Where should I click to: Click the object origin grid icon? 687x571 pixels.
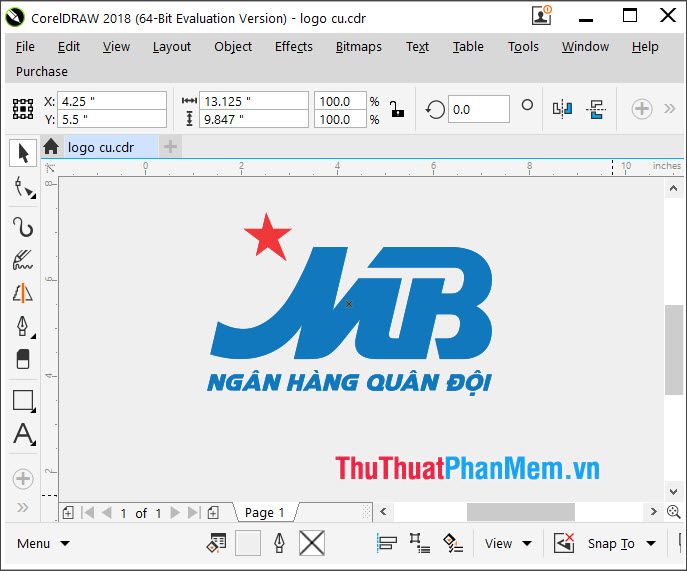(x=23, y=109)
